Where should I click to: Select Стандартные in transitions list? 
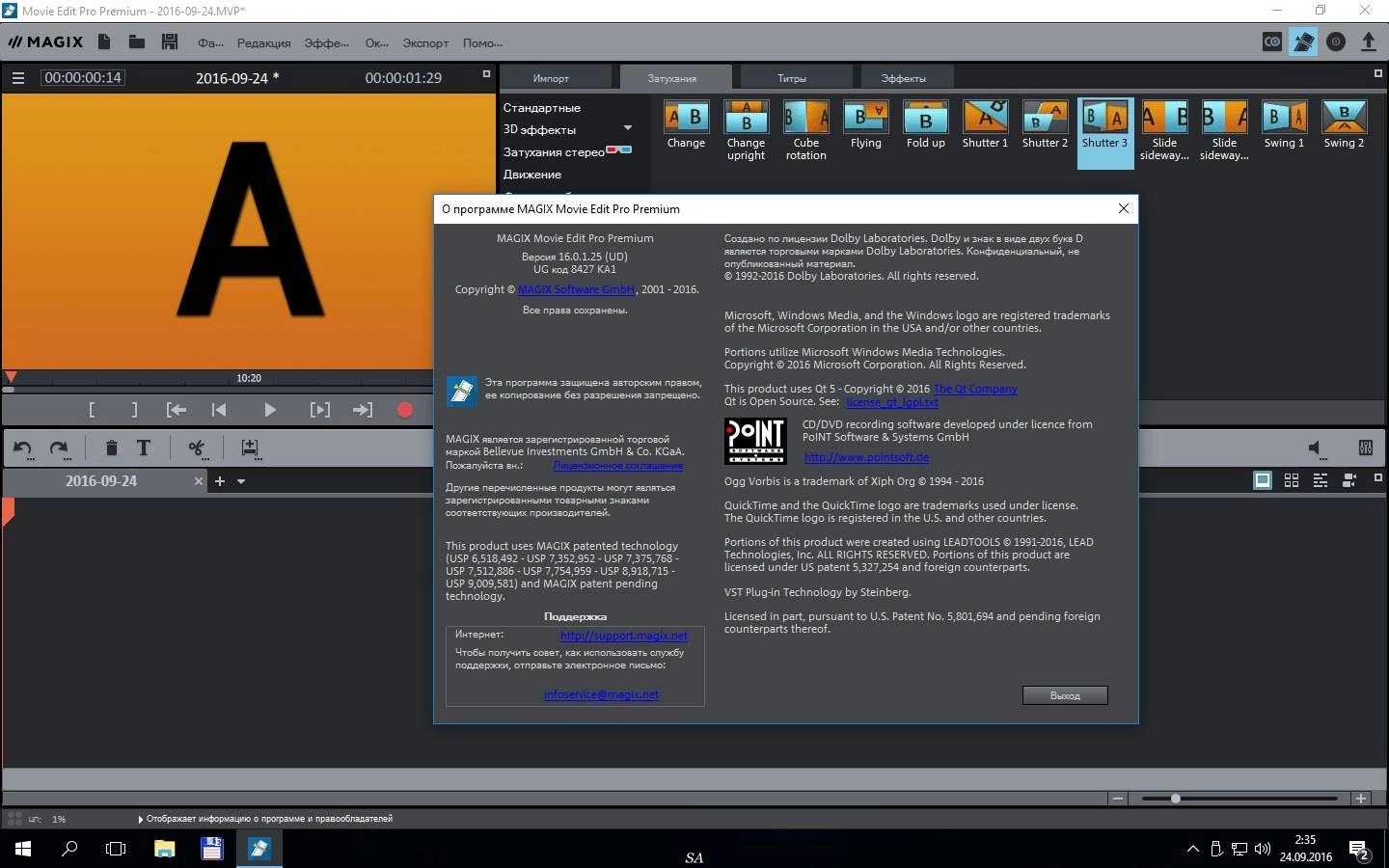tap(541, 108)
